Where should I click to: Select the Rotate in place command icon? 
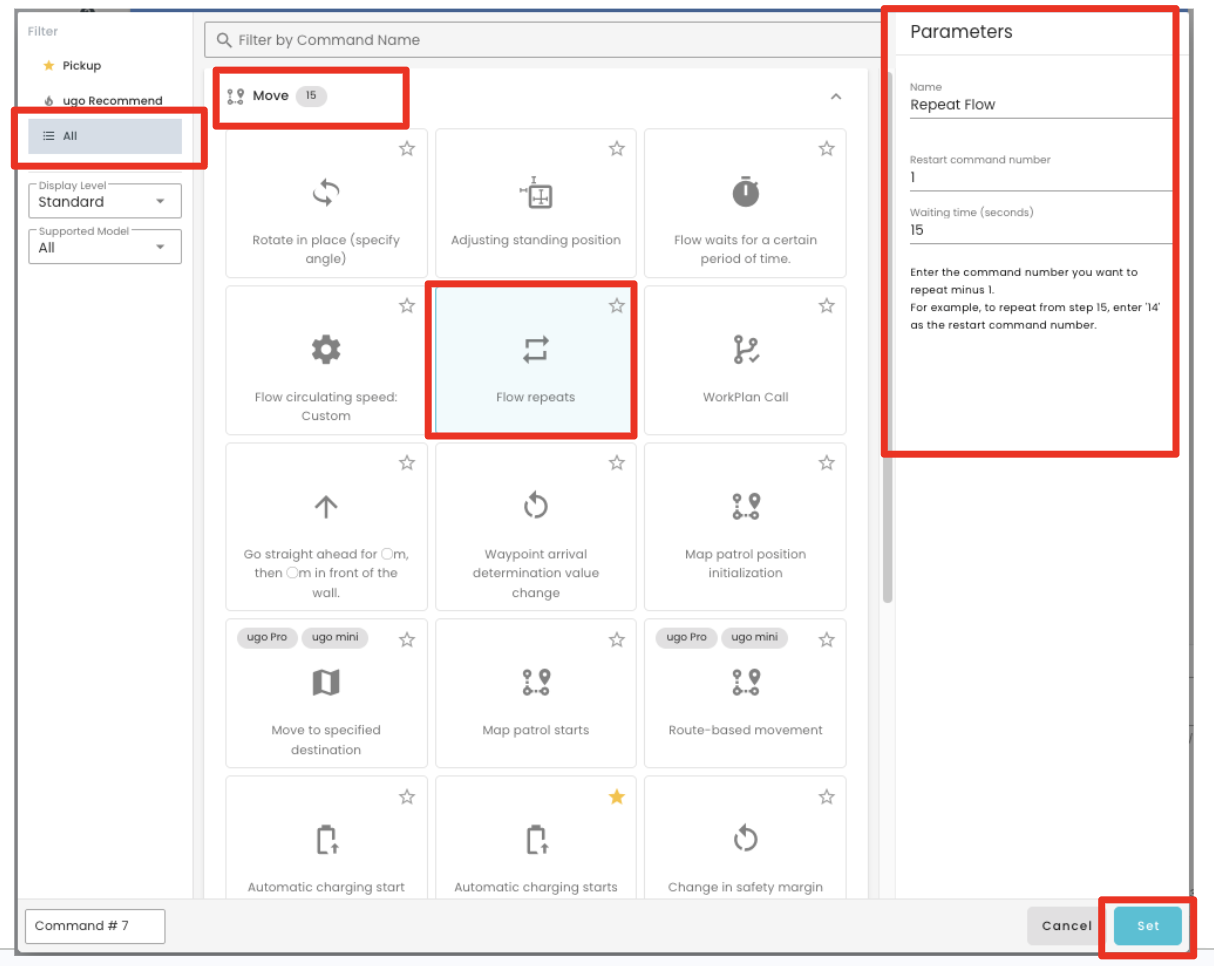(x=326, y=192)
